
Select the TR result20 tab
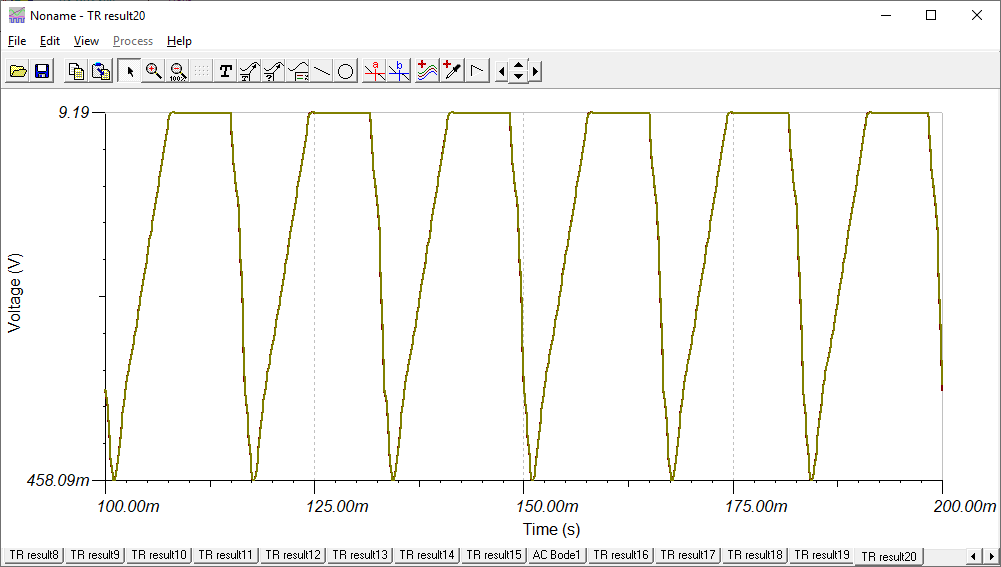point(889,556)
